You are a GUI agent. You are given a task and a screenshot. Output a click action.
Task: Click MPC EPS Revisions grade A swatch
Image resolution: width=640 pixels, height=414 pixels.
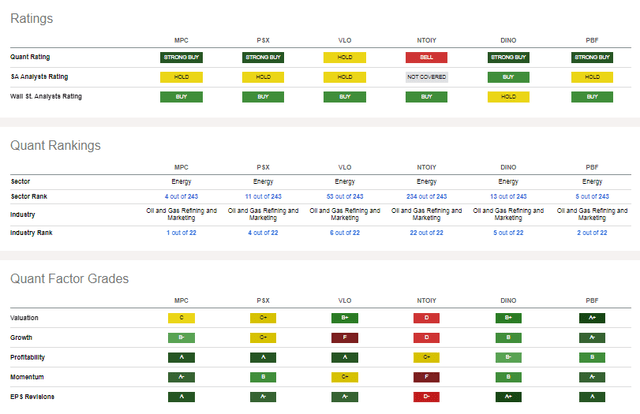[x=181, y=396]
